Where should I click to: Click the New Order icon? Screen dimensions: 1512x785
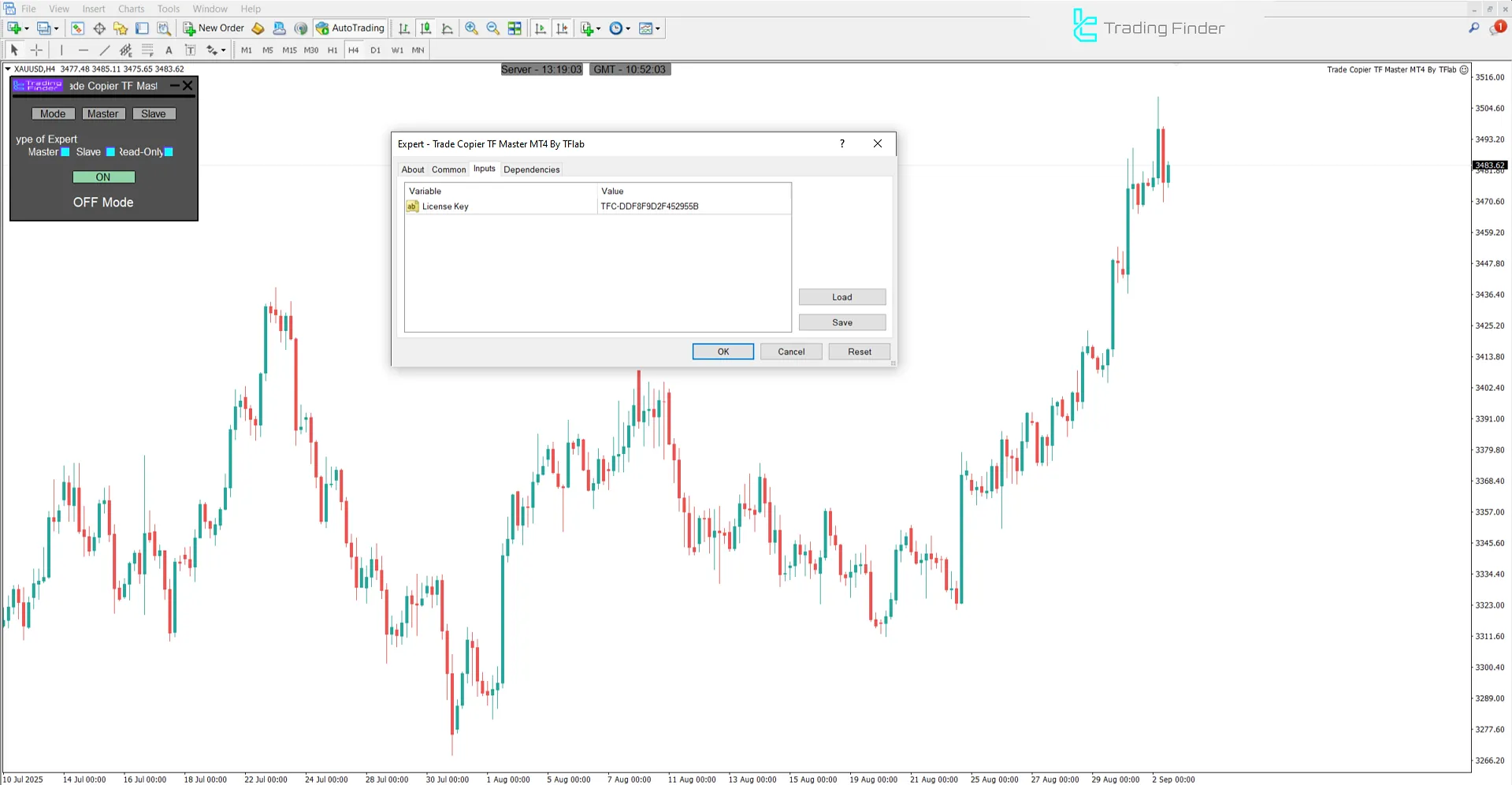pyautogui.click(x=189, y=28)
